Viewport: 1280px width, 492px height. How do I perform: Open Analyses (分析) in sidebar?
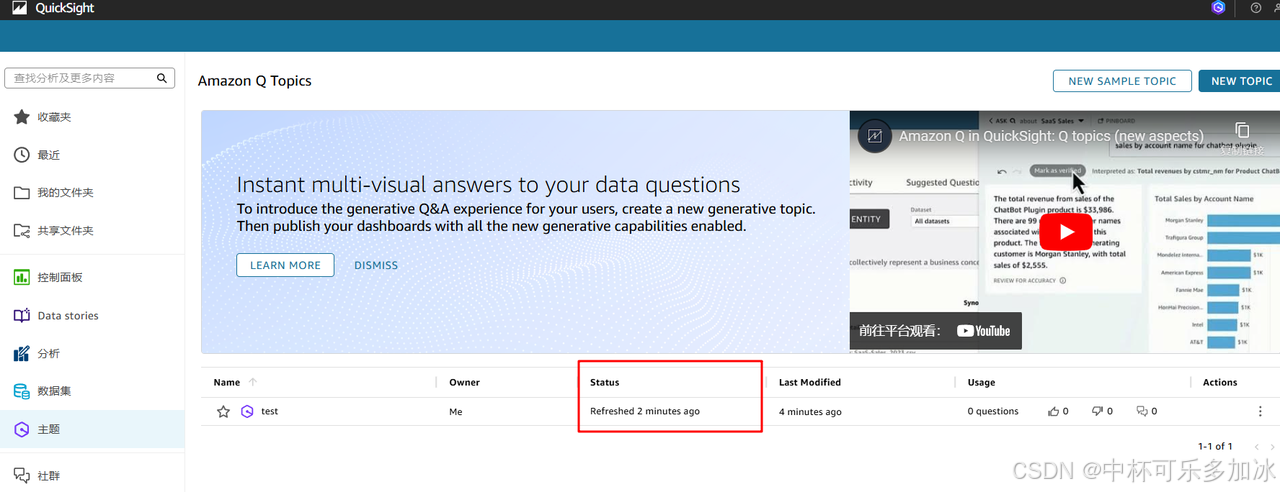pos(49,353)
